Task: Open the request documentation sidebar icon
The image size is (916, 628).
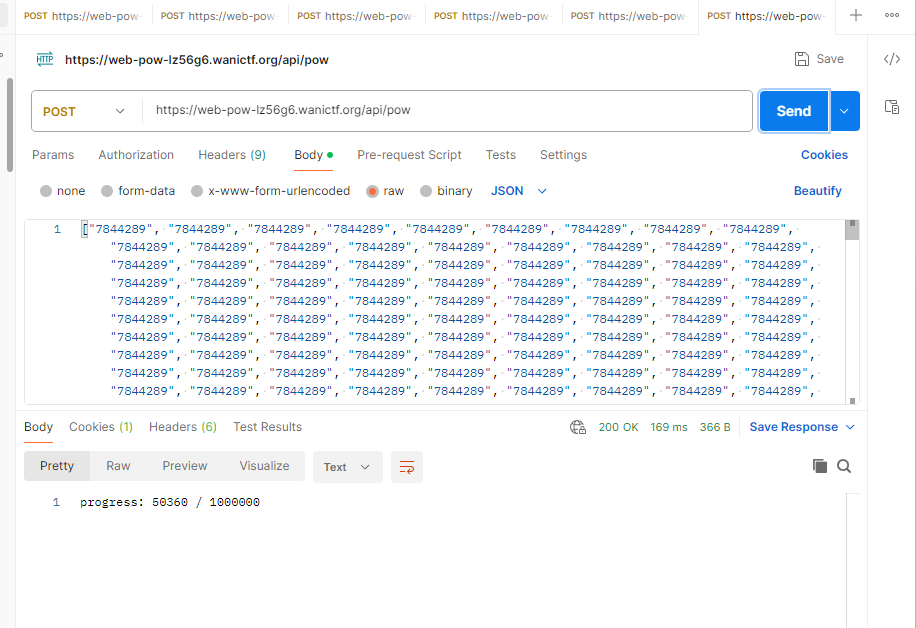Action: (891, 106)
